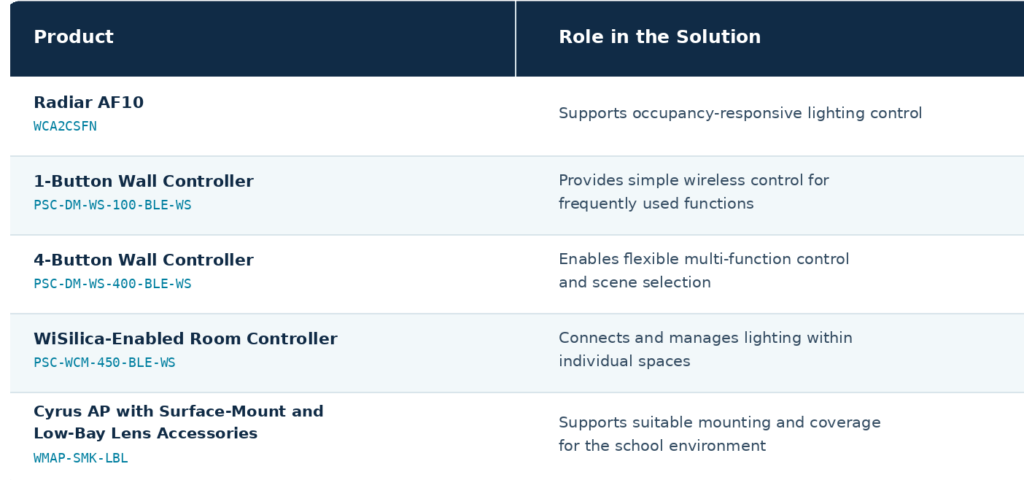The height and width of the screenshot is (480, 1024).
Task: Select the WiSilica-Enabled Room Controller title
Action: [185, 339]
